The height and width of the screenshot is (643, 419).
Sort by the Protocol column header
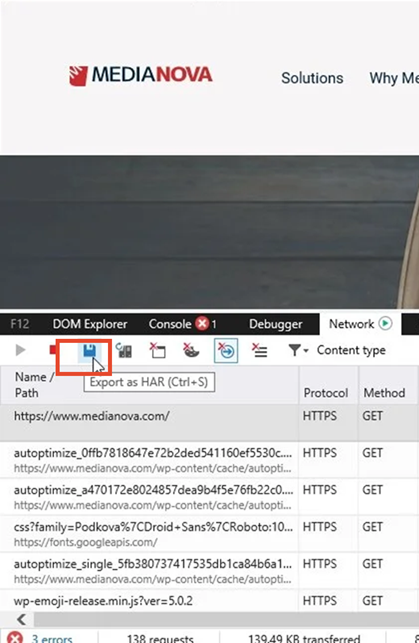326,393
